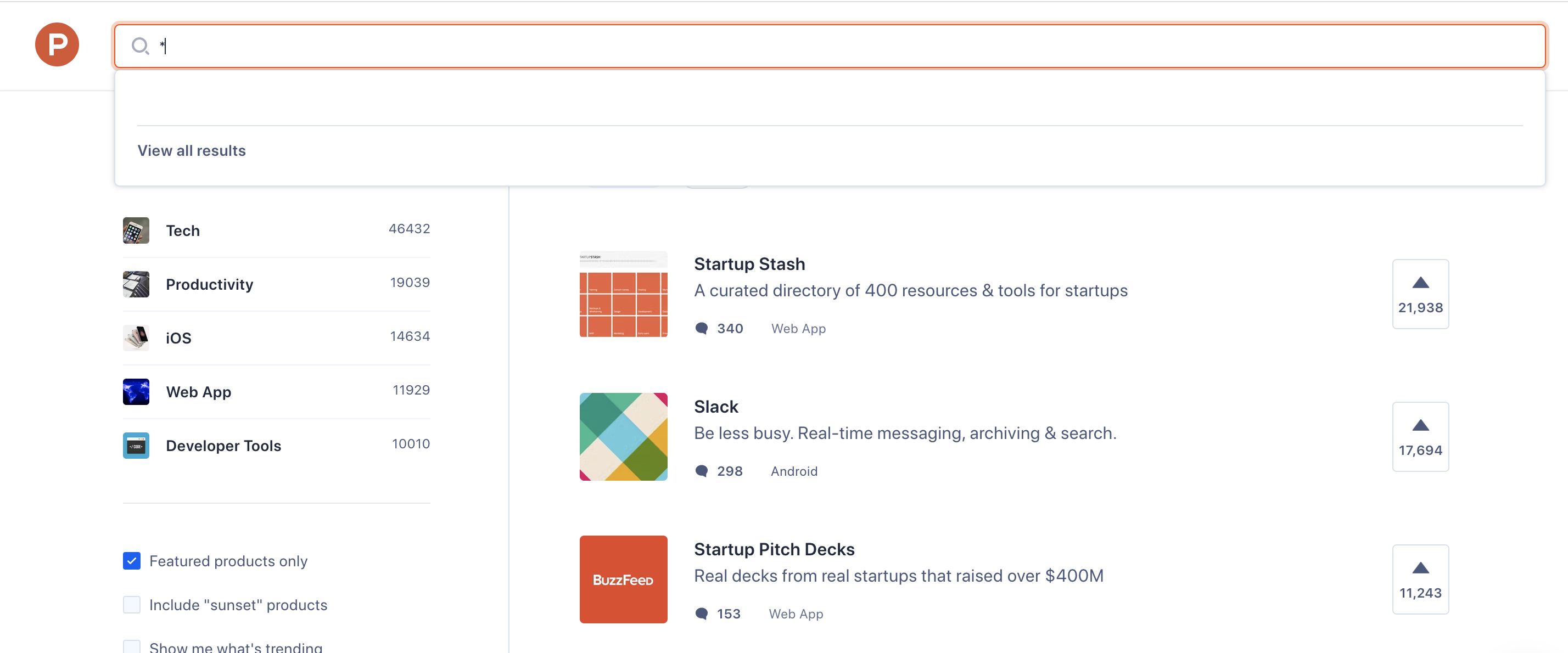Click the Product Hunt P logo
The image size is (1568, 653).
[57, 44]
